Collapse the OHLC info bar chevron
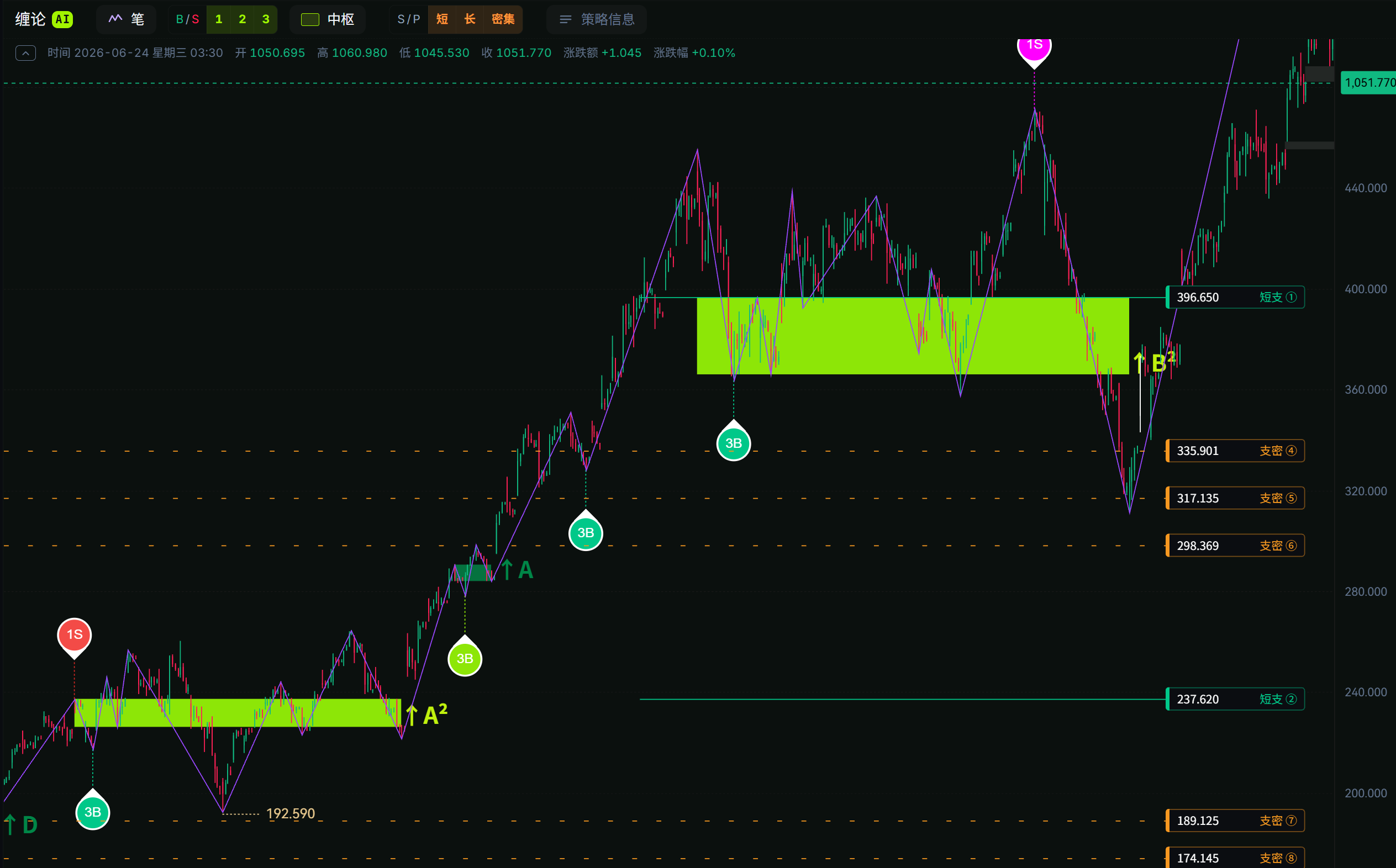Image resolution: width=1396 pixels, height=868 pixels. click(x=25, y=53)
